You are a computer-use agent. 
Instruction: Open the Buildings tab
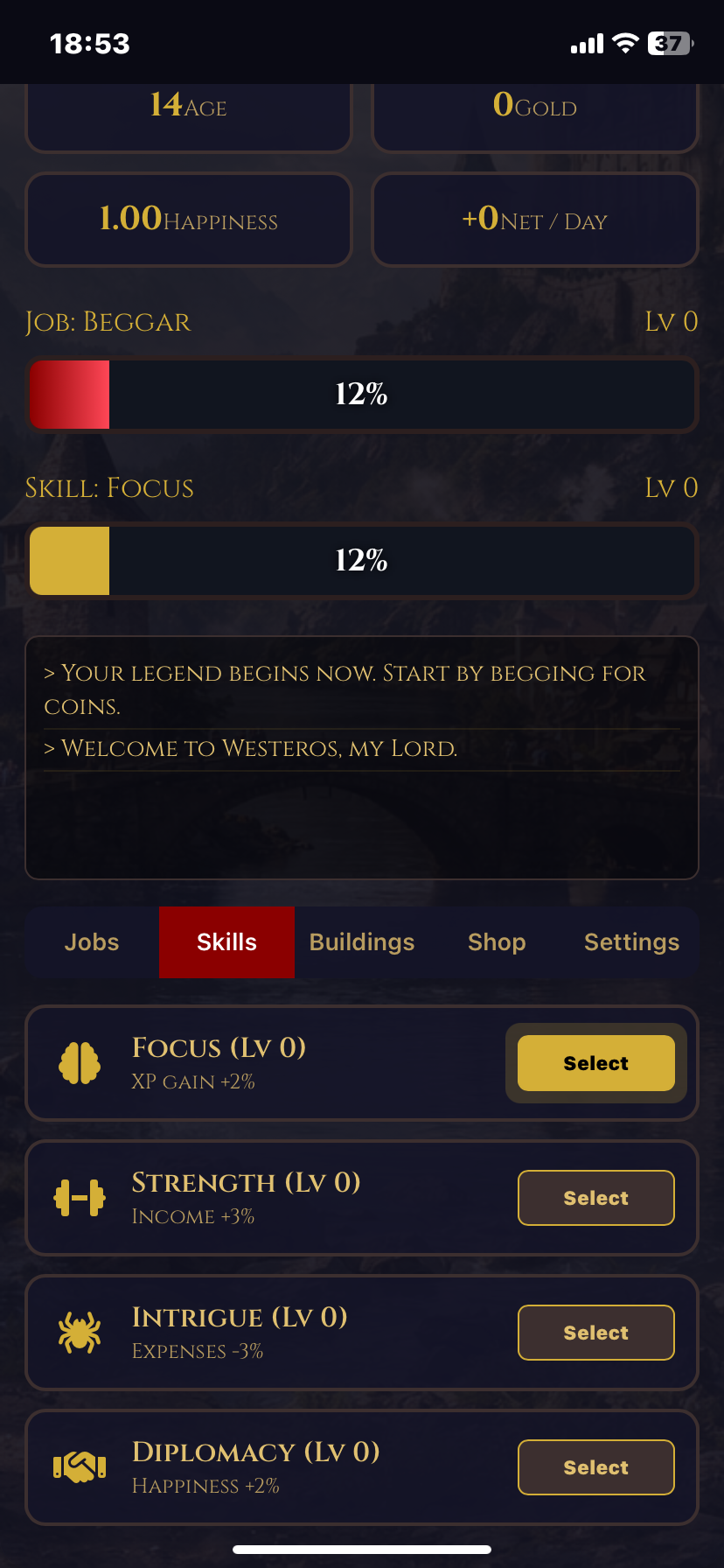click(x=362, y=942)
